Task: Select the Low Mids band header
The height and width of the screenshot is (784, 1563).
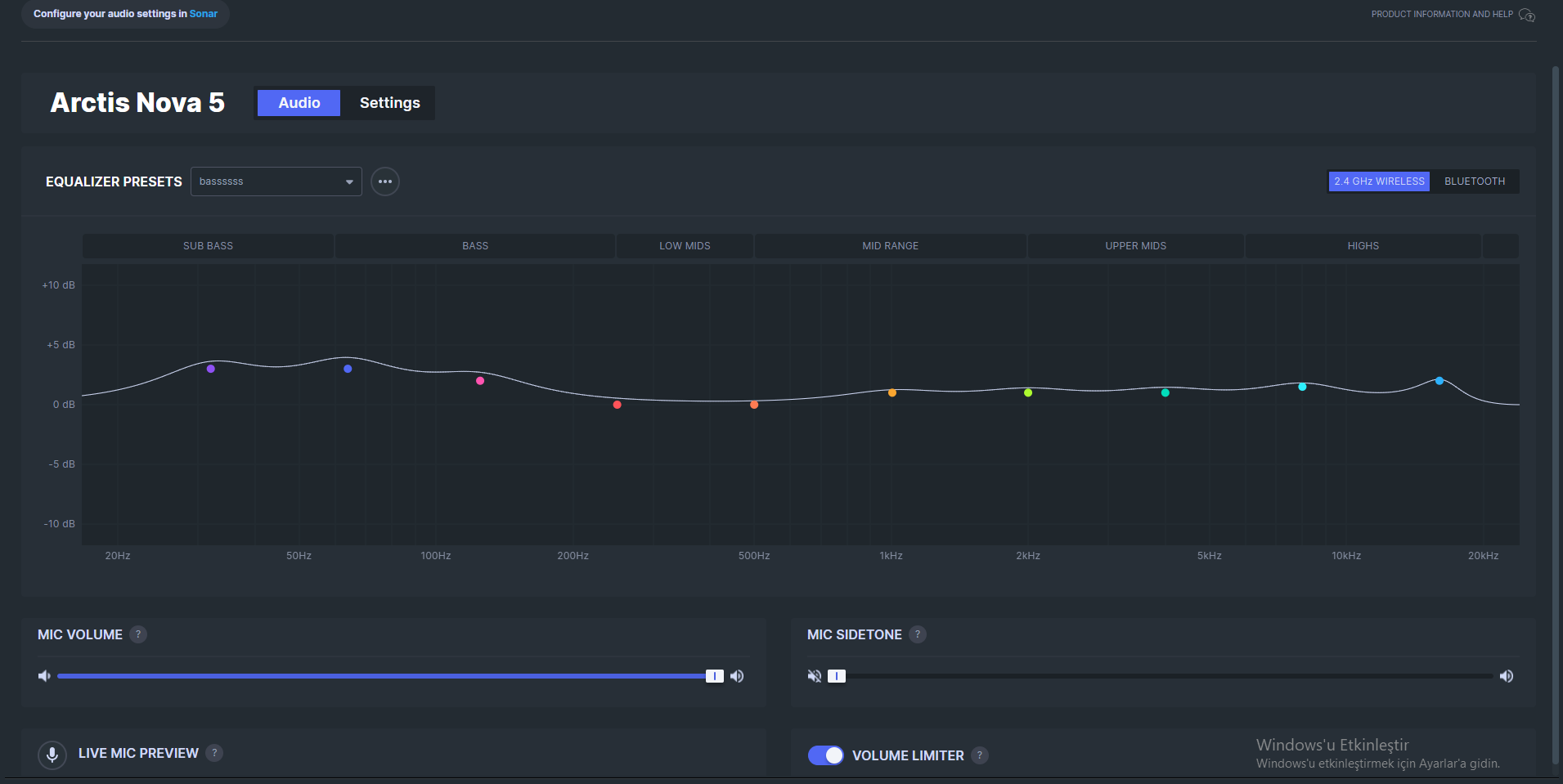Action: coord(685,246)
